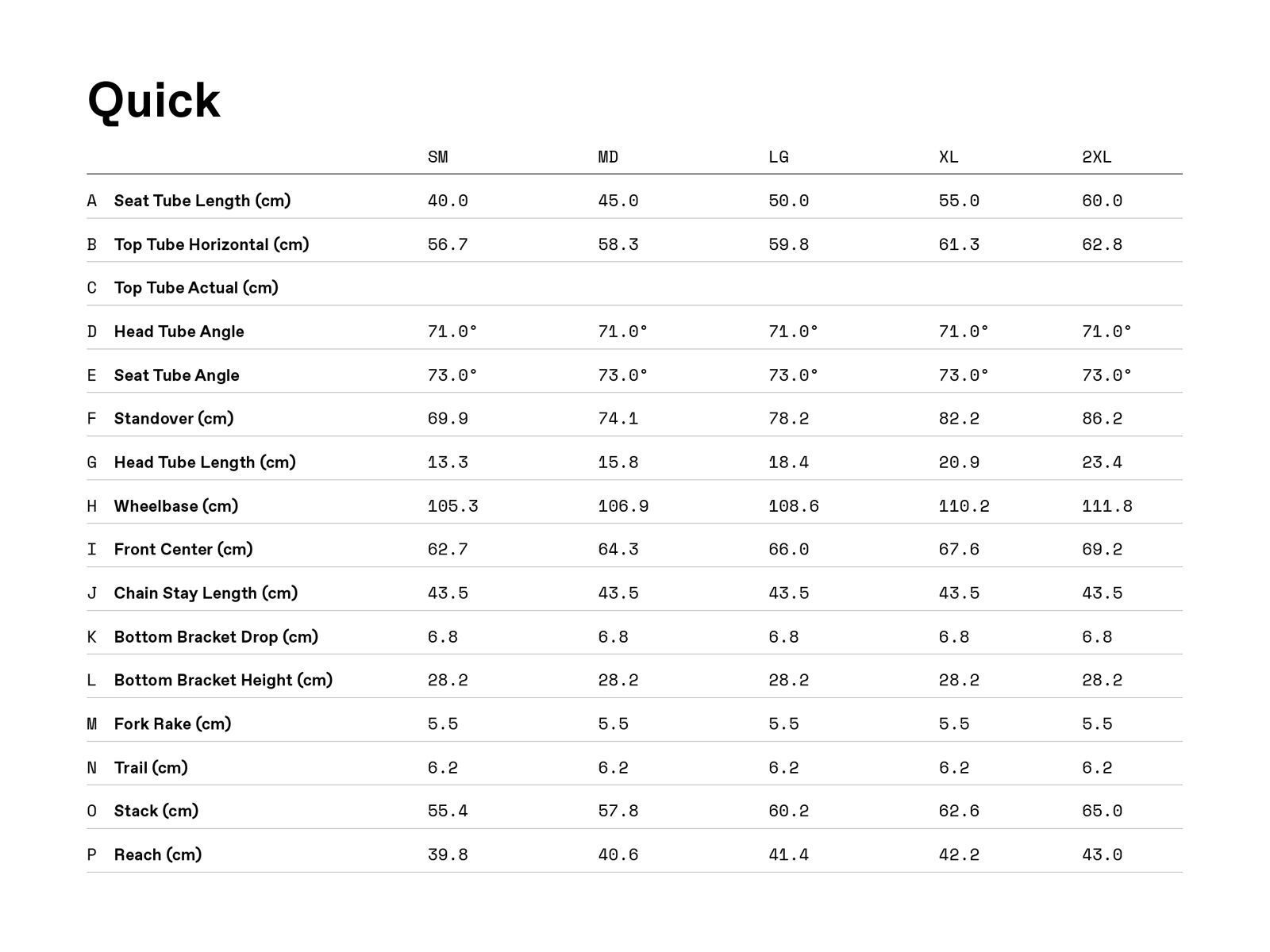The image size is (1270, 952).
Task: Click the Bottom Bracket Drop row label
Action: (216, 636)
